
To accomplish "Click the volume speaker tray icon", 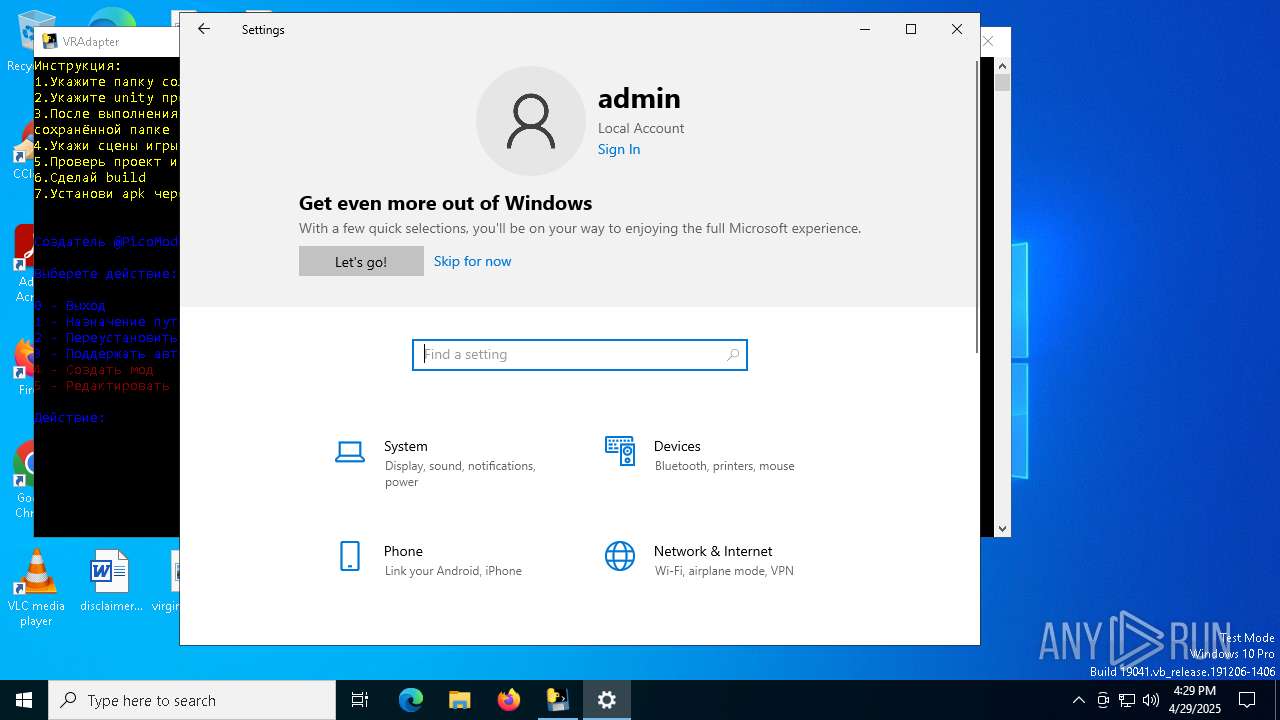I will click(x=1151, y=700).
